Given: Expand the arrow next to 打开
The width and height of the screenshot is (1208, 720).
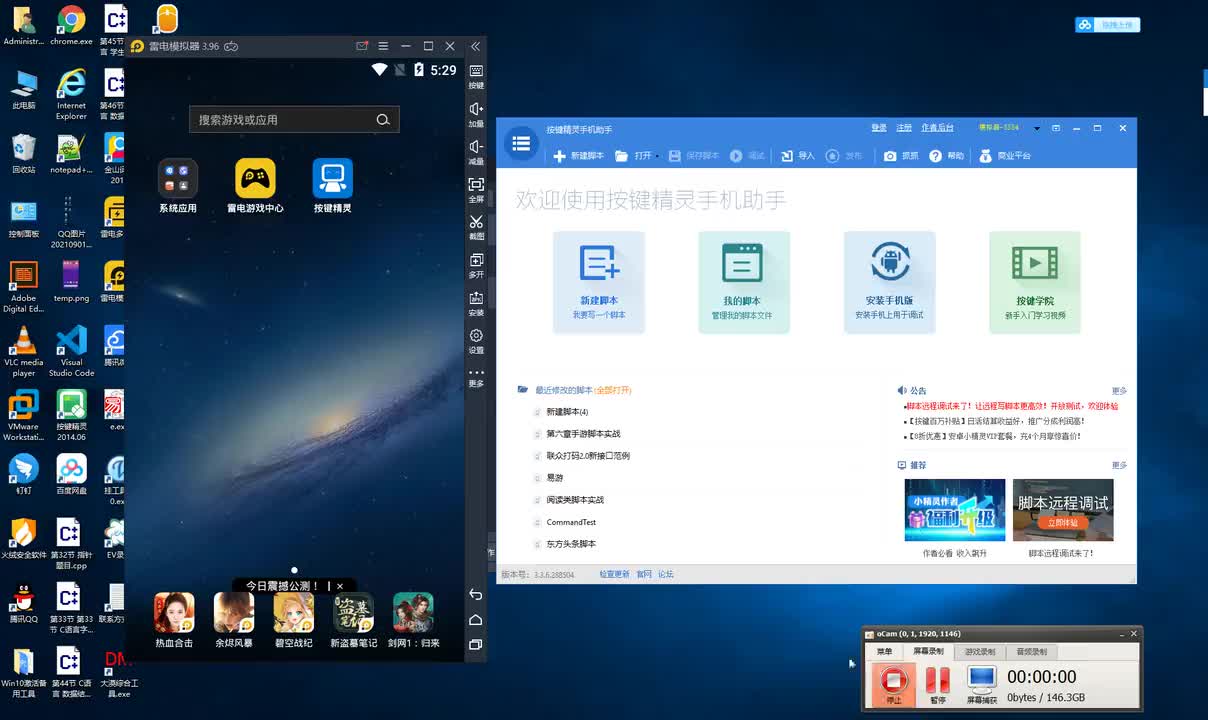Looking at the screenshot, I should 657,156.
